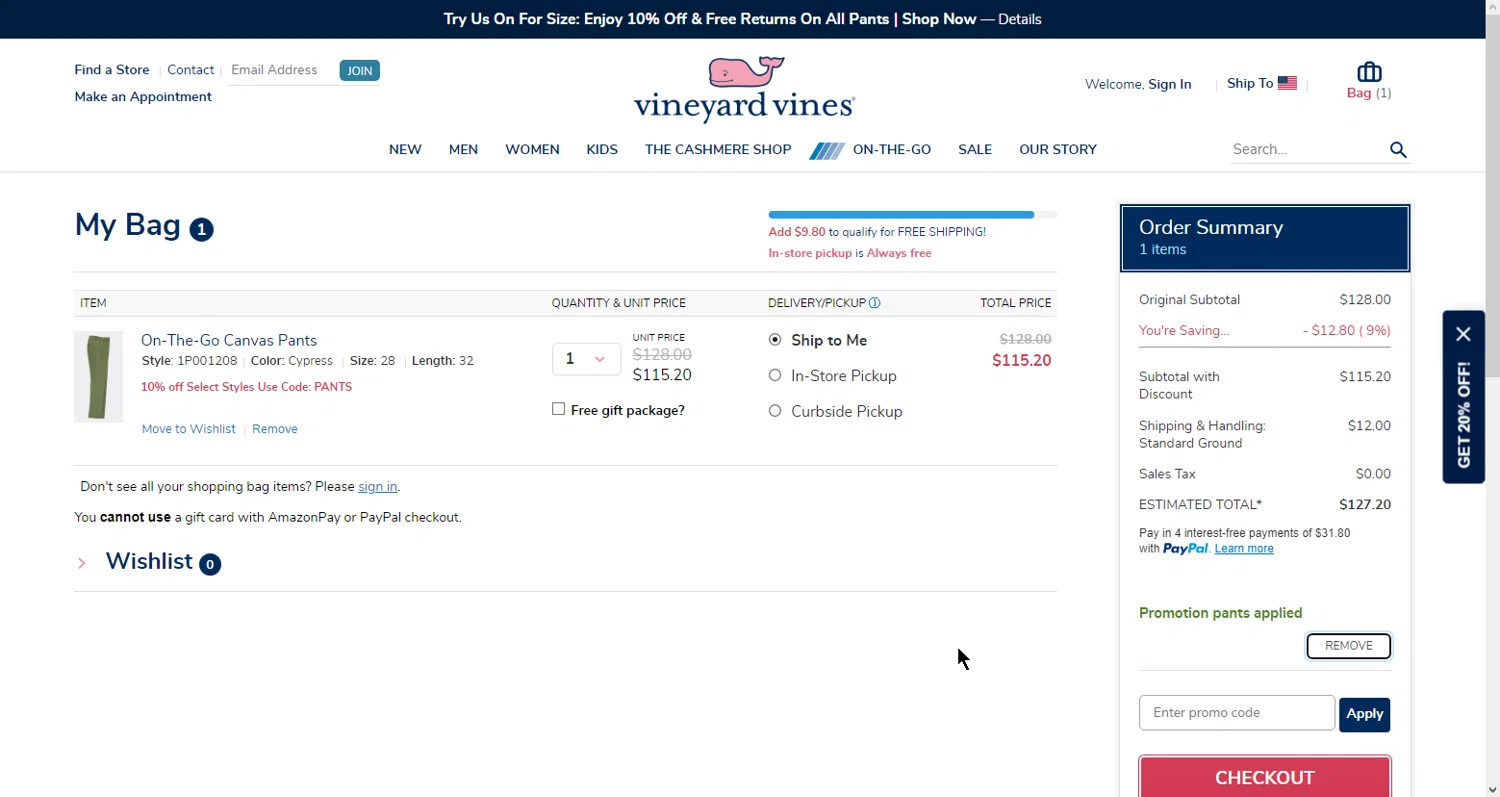The image size is (1500, 797).
Task: Click the On-The-Go striped logo icon
Action: (827, 150)
